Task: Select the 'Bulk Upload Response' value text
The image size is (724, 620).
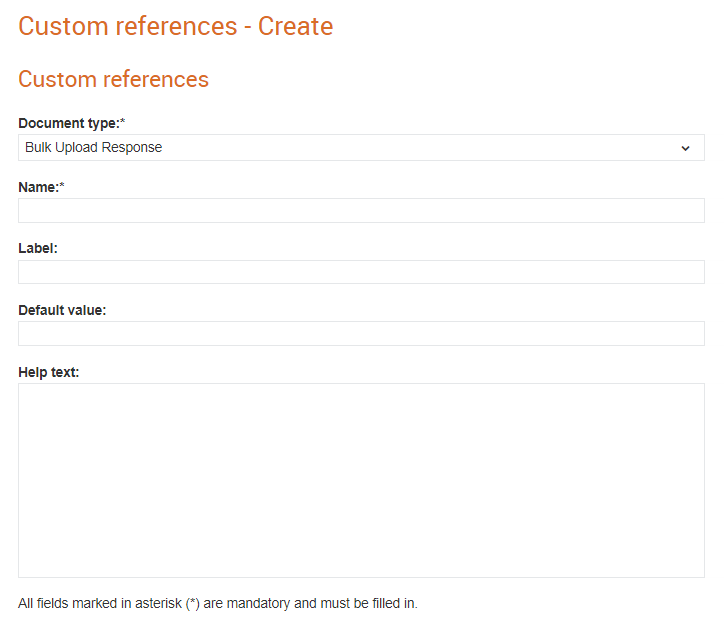Action: tap(93, 147)
